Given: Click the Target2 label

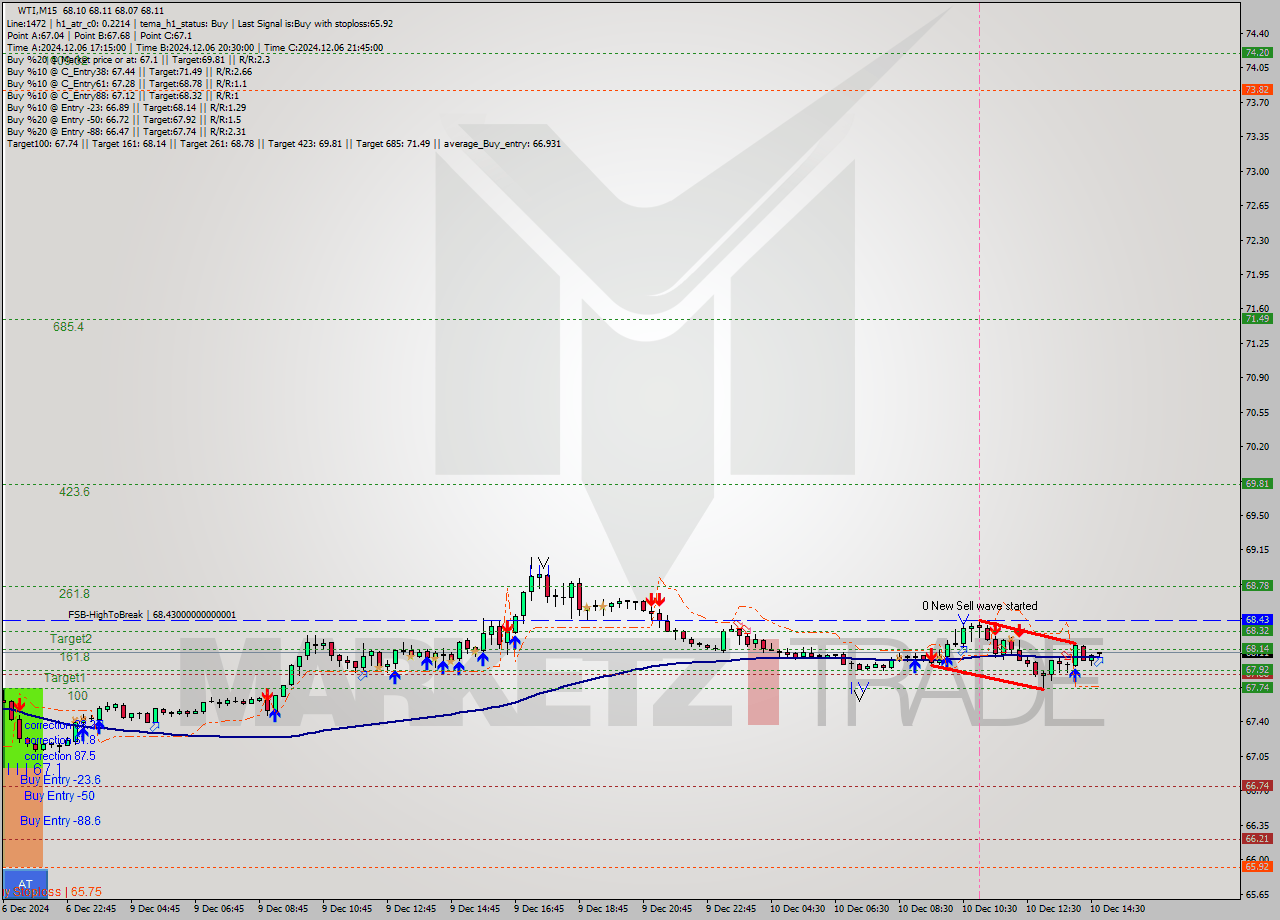Looking at the screenshot, I should (71, 639).
